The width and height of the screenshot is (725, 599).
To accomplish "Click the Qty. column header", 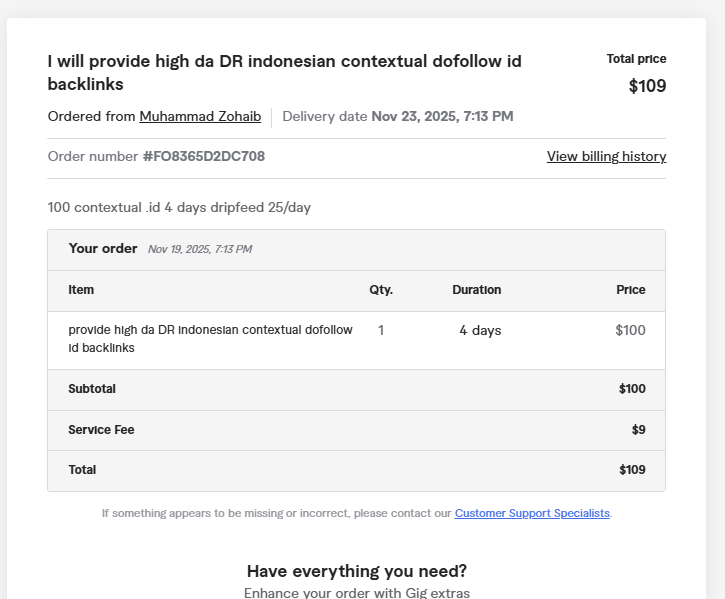I will 381,290.
